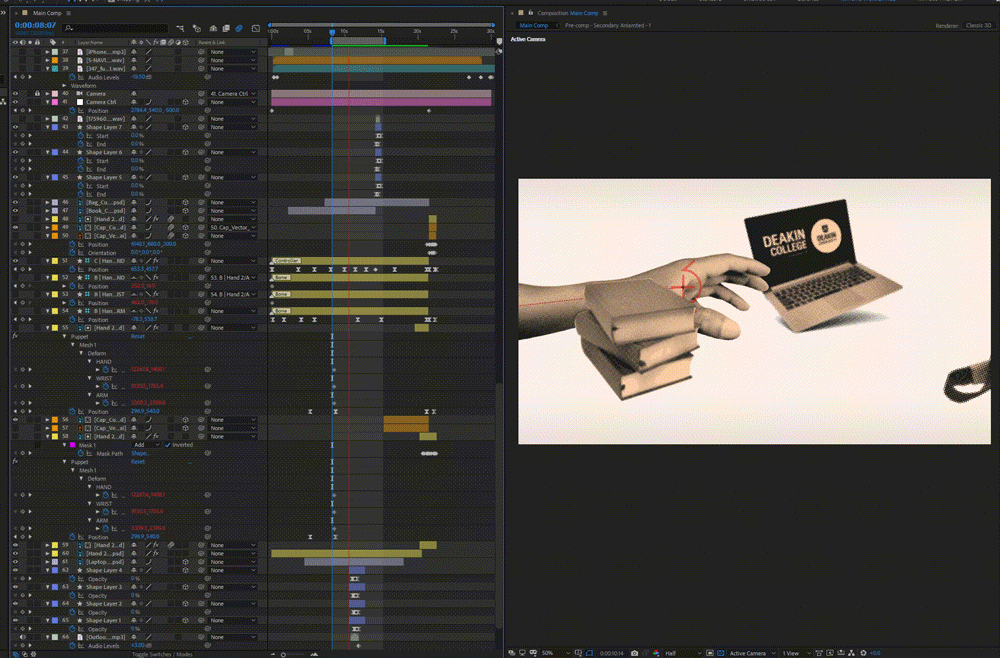Expand the Waveform property
The height and width of the screenshot is (658, 1000).
click(x=64, y=85)
